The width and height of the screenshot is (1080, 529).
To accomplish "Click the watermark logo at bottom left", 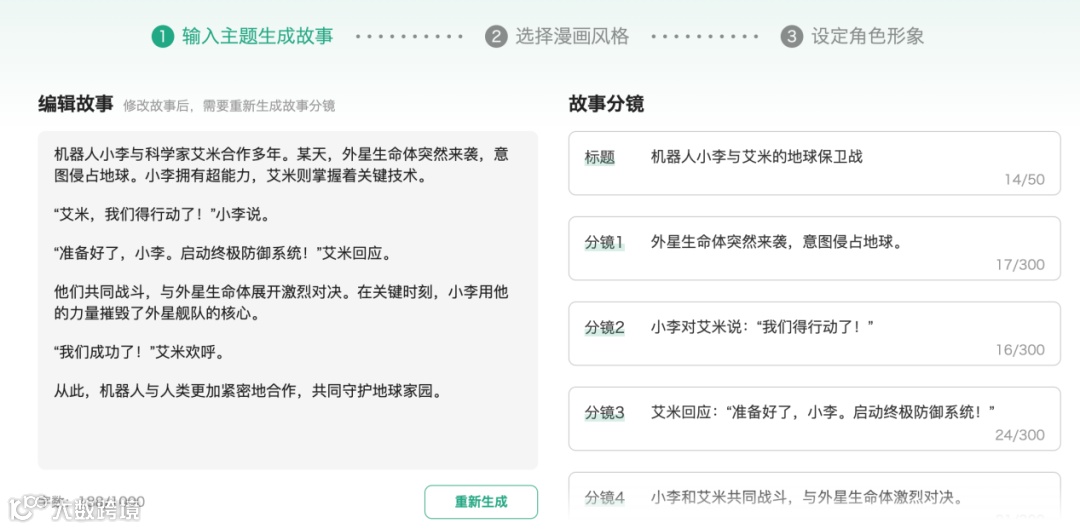I will click(x=74, y=508).
